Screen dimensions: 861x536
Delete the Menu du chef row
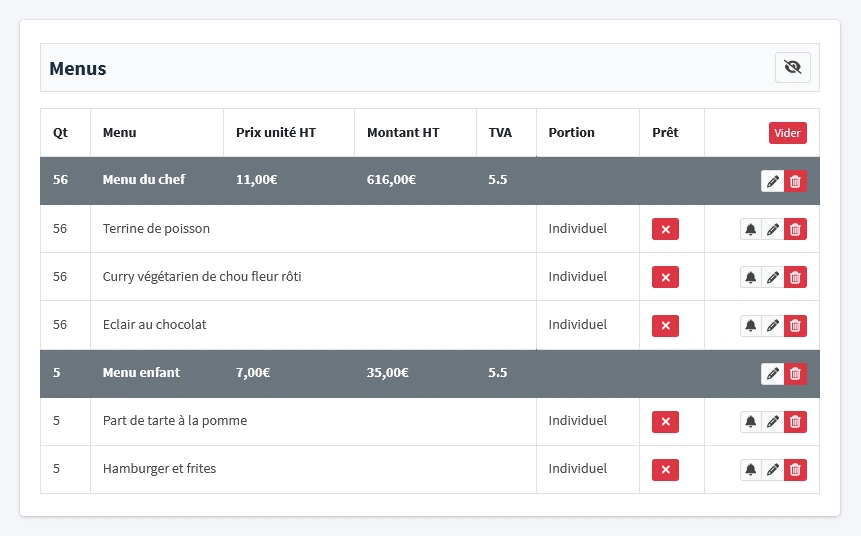coord(795,181)
